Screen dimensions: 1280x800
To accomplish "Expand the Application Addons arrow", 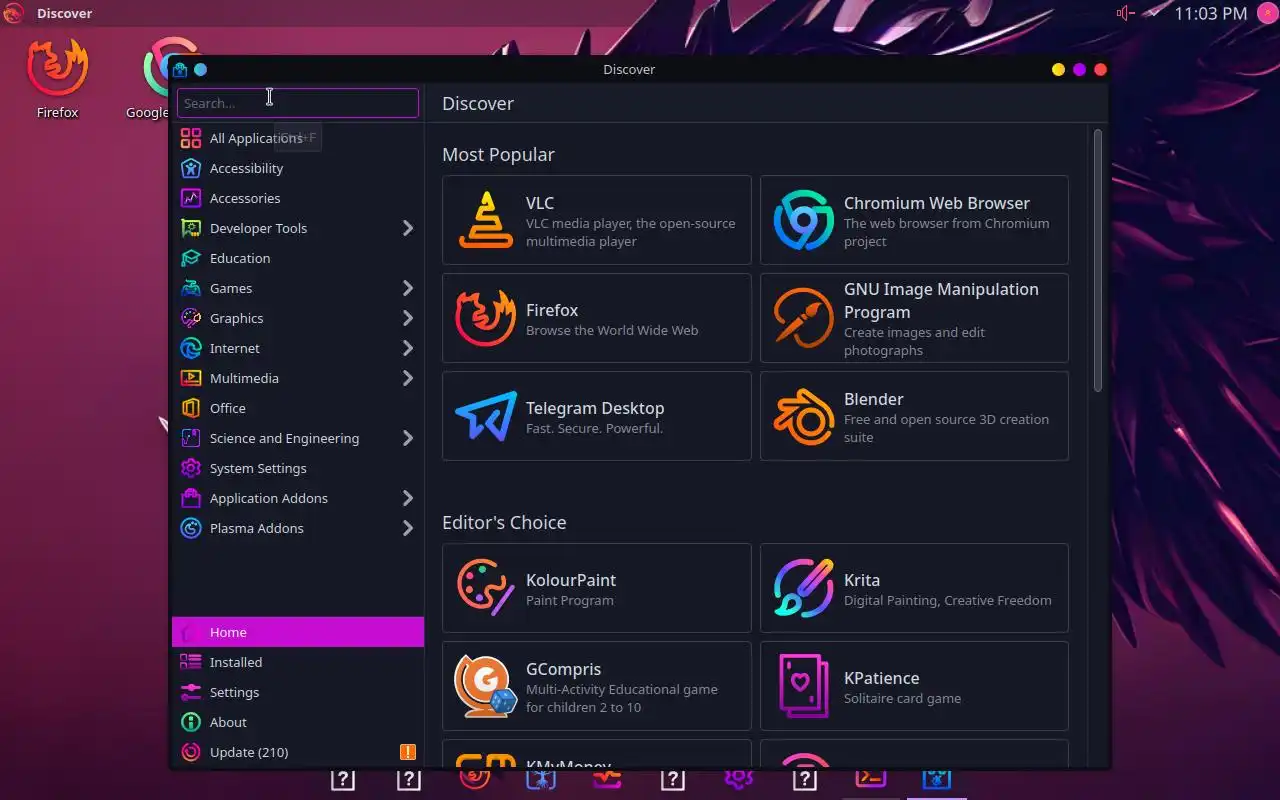I will (x=407, y=498).
